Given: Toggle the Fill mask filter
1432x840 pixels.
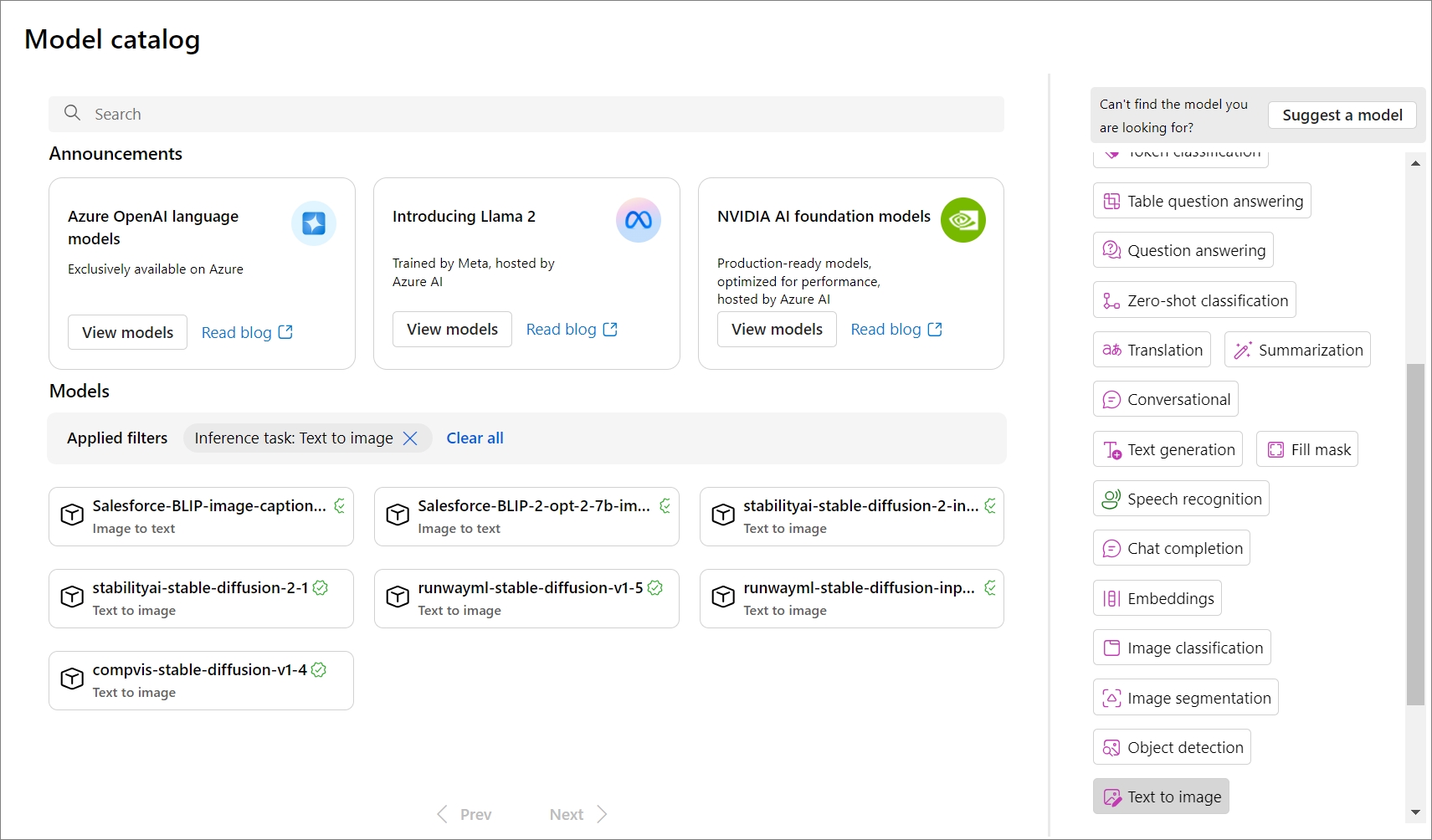Looking at the screenshot, I should 1307,449.
